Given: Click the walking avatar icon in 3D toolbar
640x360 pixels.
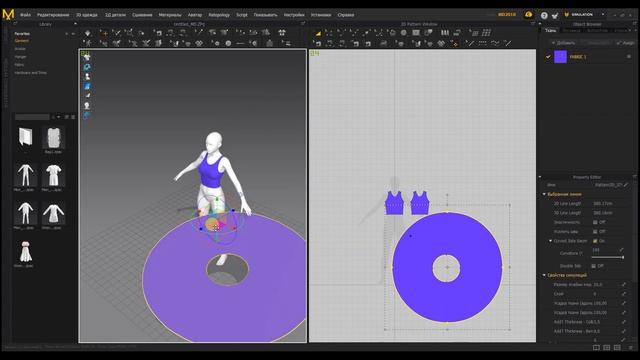Looking at the screenshot, I should [x=88, y=43].
